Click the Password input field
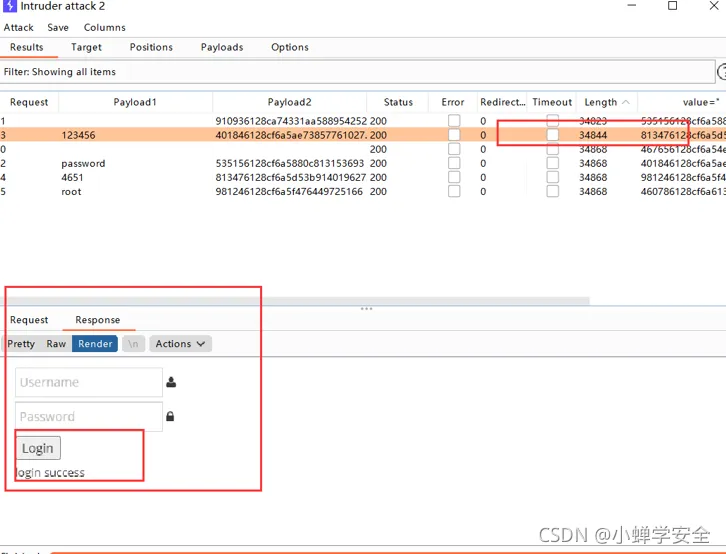 89,417
